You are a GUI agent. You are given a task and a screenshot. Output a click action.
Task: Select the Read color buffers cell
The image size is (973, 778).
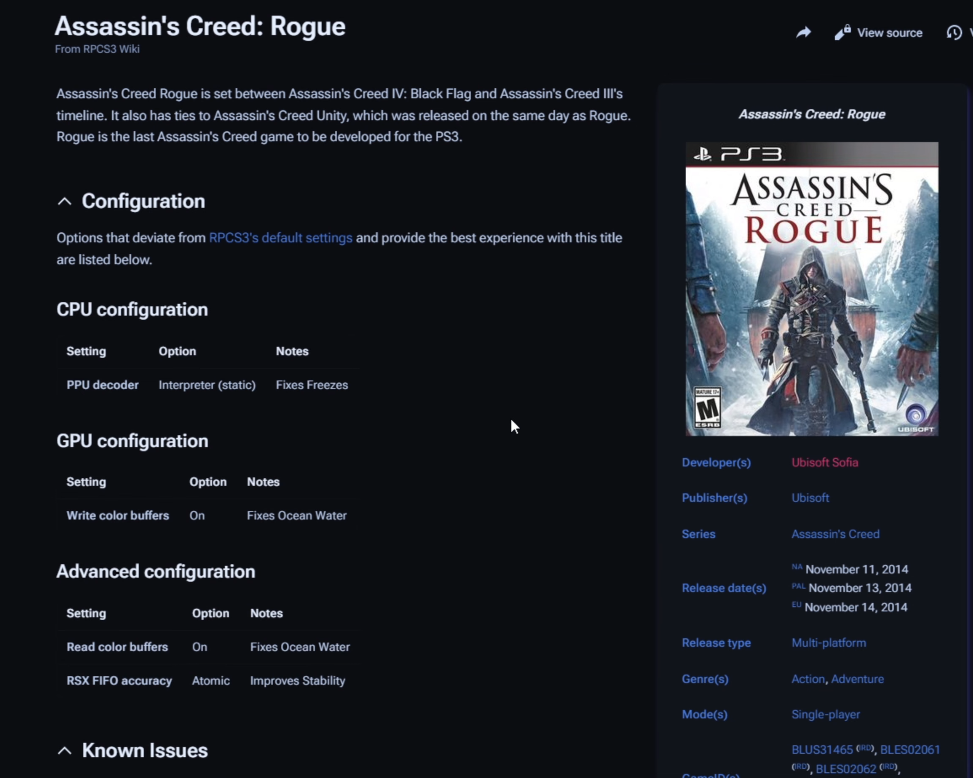[x=117, y=646]
